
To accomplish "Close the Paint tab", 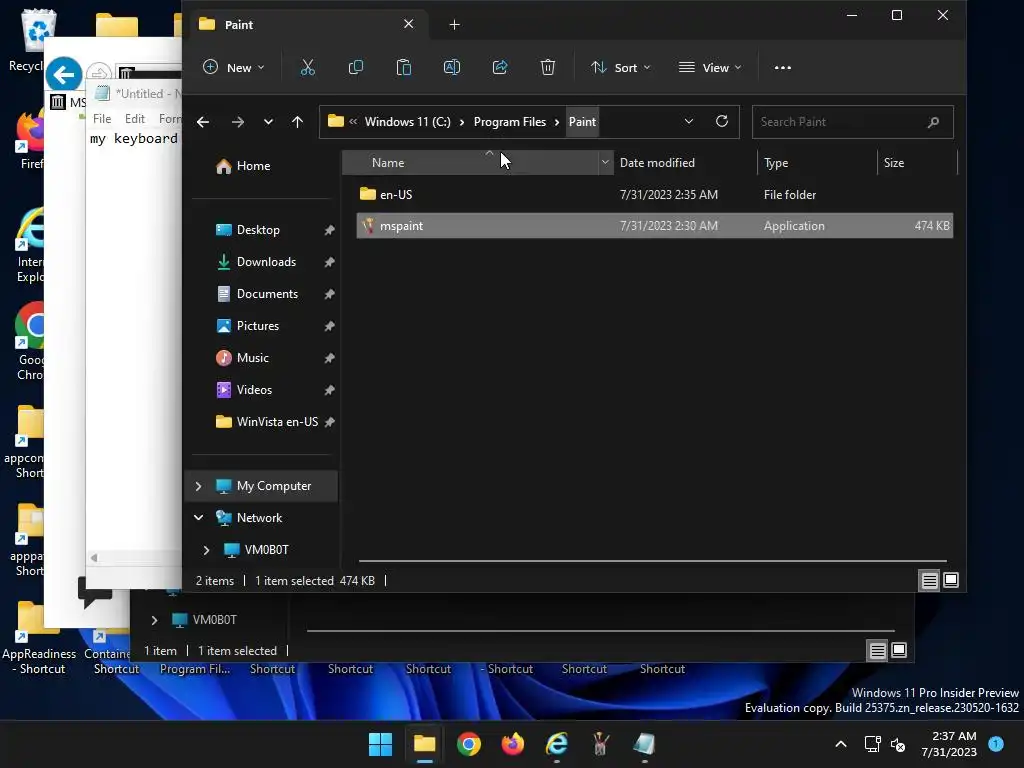I will 409,24.
